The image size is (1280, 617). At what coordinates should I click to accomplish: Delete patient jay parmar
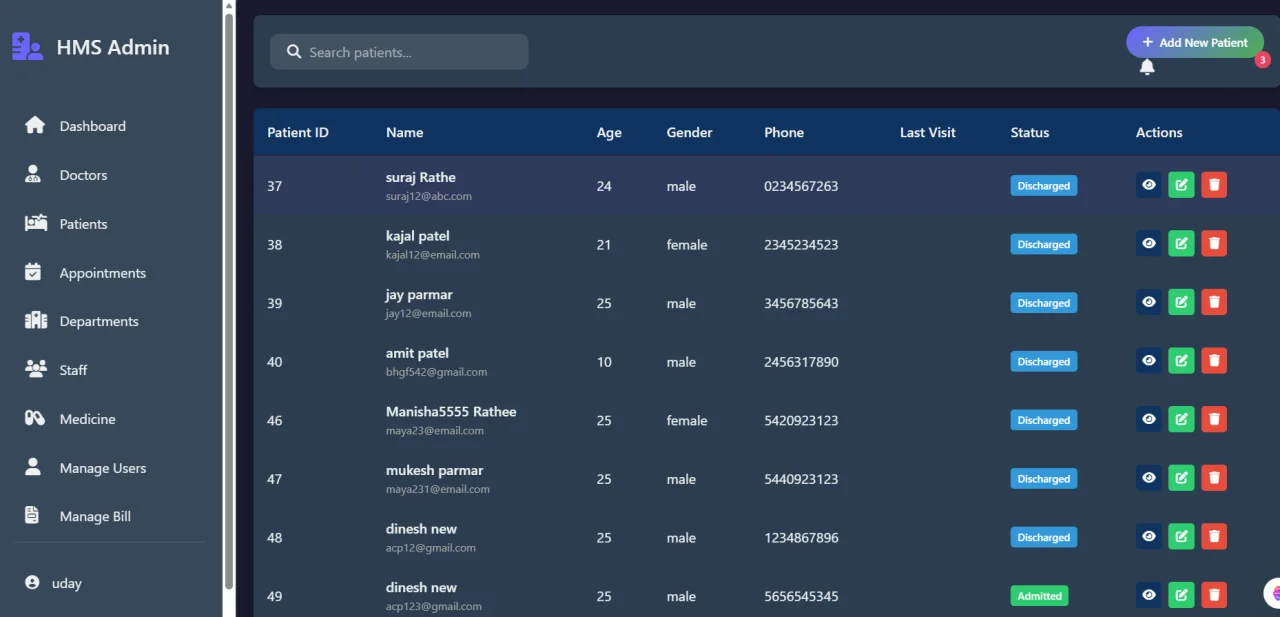(x=1214, y=302)
